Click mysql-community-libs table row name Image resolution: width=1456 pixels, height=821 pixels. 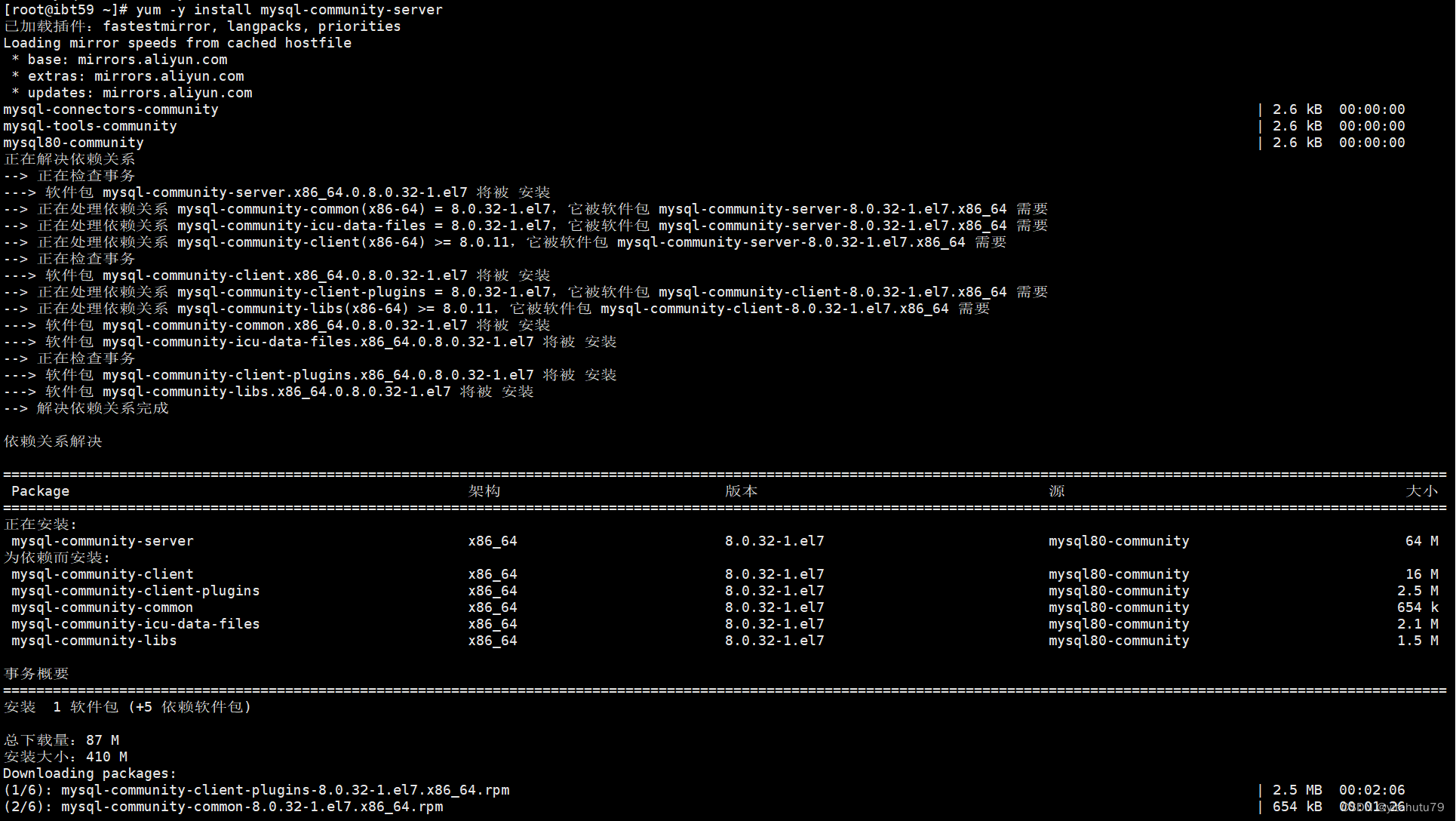94,641
